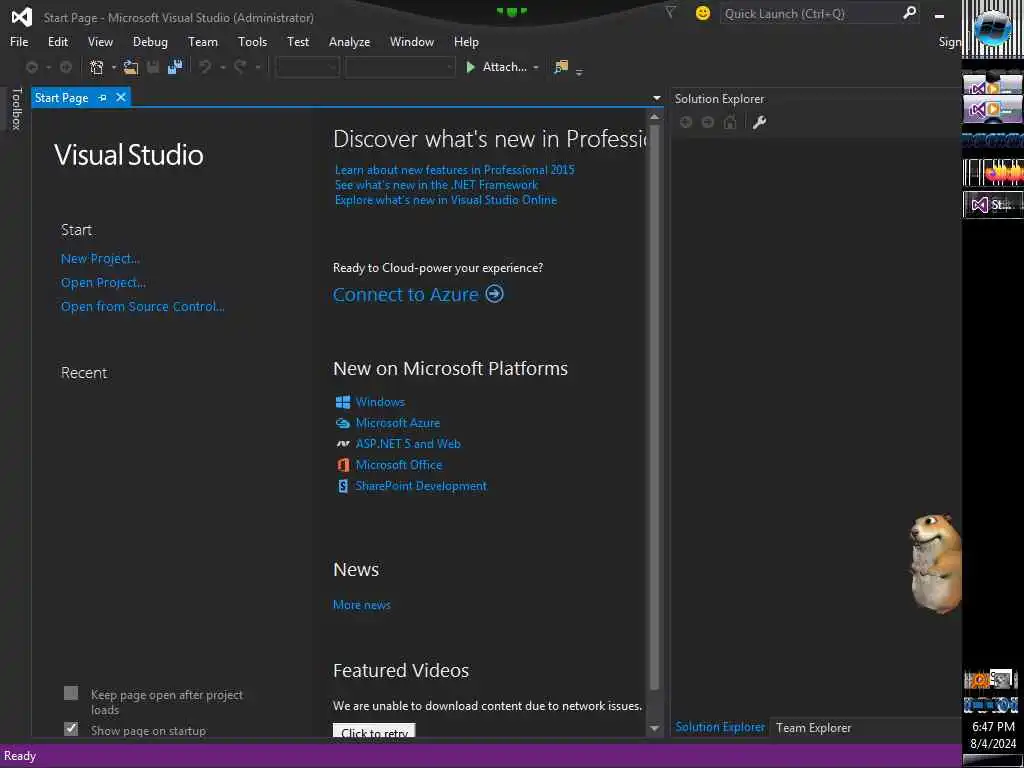The width and height of the screenshot is (1024, 768).
Task: Open the Attach button dropdown arrow
Action: pyautogui.click(x=536, y=67)
